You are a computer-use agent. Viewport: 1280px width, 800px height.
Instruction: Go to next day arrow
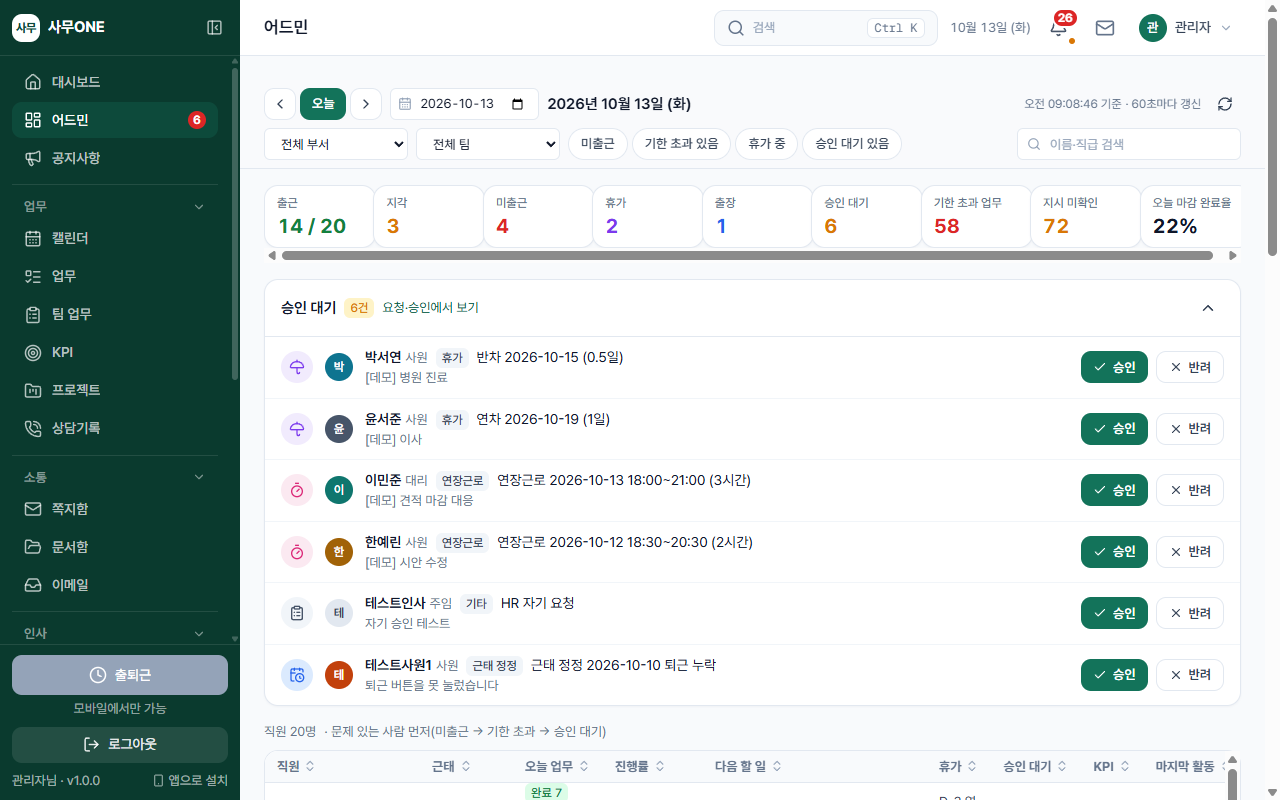366,104
